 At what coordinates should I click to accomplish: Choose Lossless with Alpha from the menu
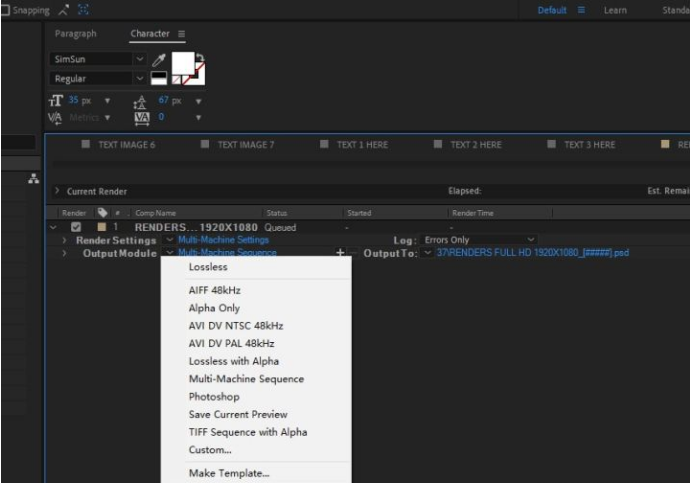coord(233,361)
